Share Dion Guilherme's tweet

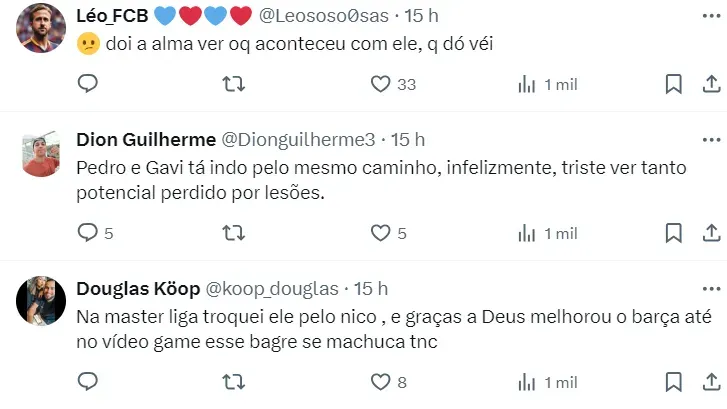point(711,233)
